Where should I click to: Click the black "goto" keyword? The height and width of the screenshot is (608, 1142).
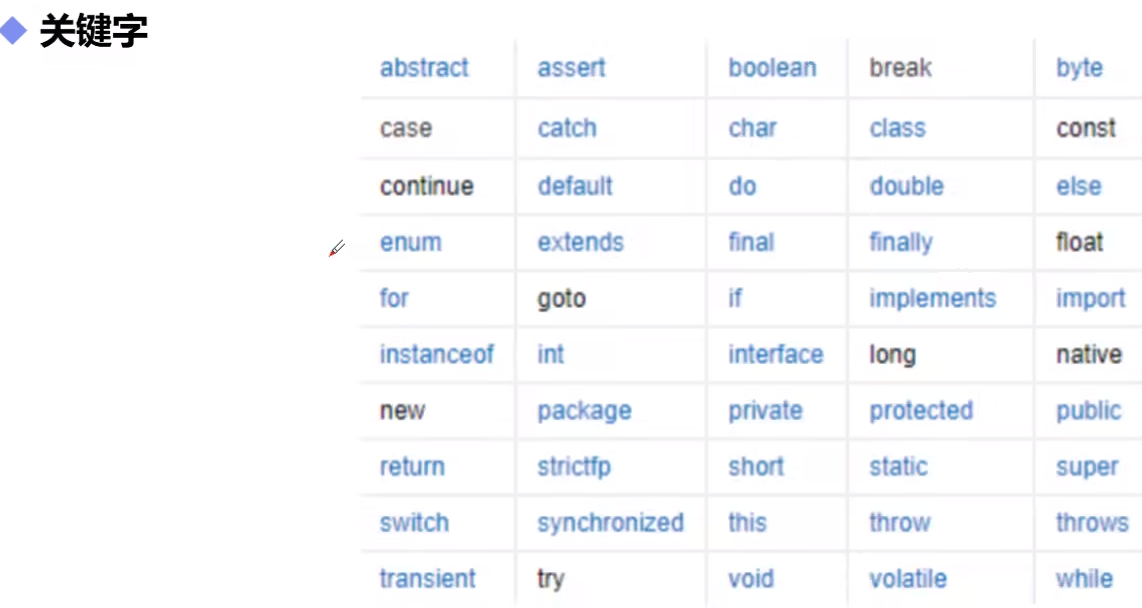[561, 298]
